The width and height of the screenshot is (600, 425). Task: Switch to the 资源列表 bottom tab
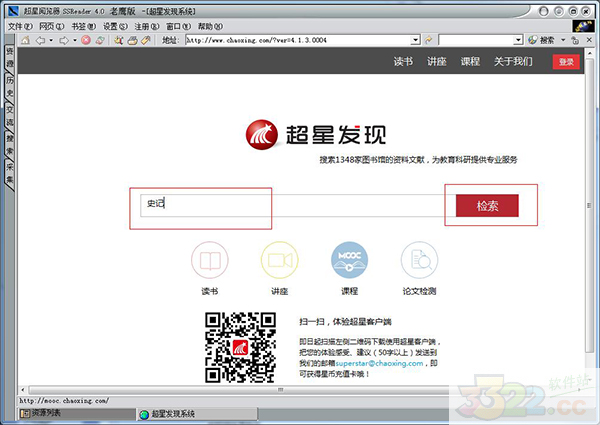pyautogui.click(x=77, y=414)
